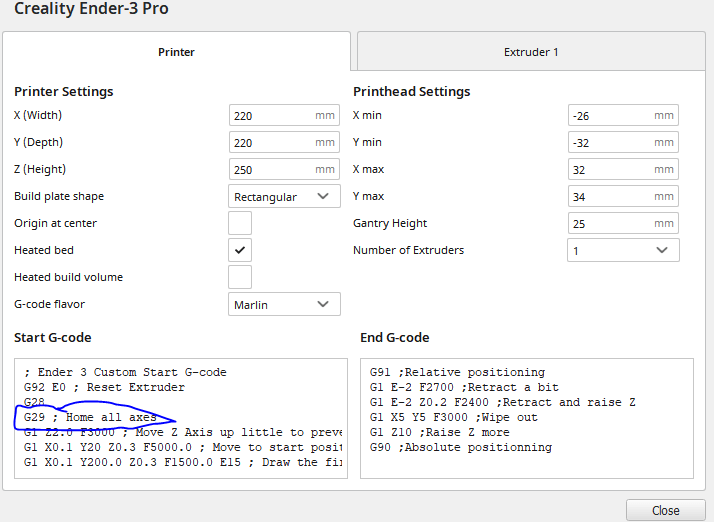Uncheck the Heated bed checkbox
This screenshot has width=714, height=522.
[240, 250]
